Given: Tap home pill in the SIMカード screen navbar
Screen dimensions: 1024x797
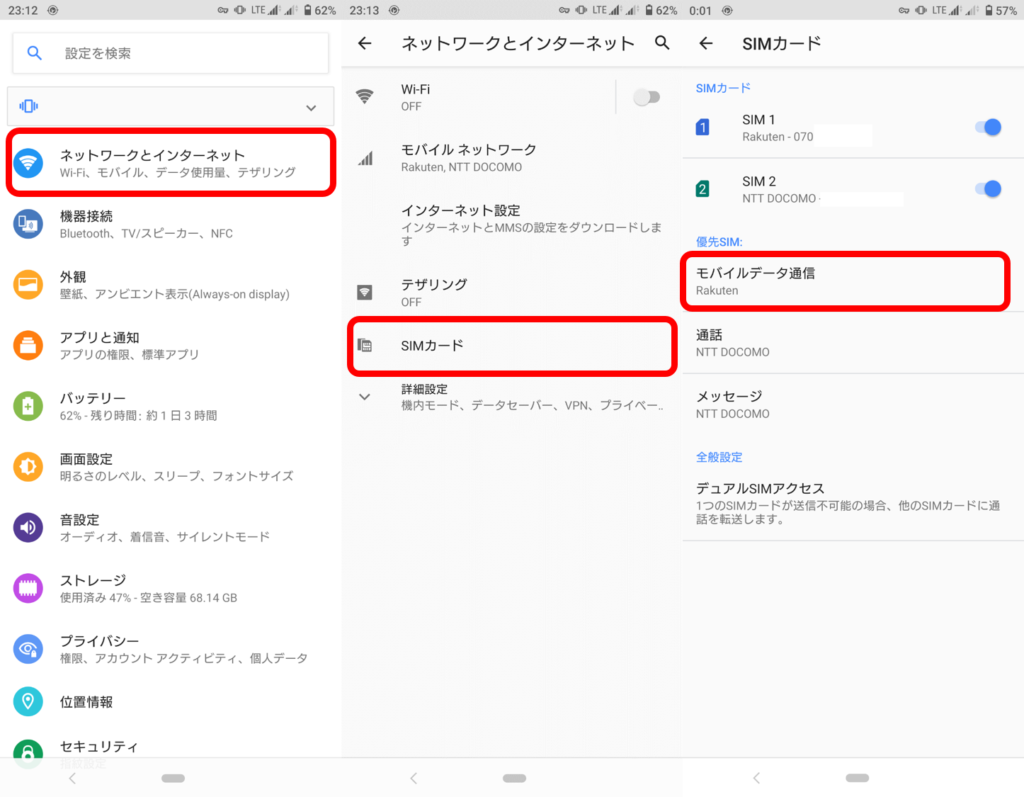Looking at the screenshot, I should (857, 778).
